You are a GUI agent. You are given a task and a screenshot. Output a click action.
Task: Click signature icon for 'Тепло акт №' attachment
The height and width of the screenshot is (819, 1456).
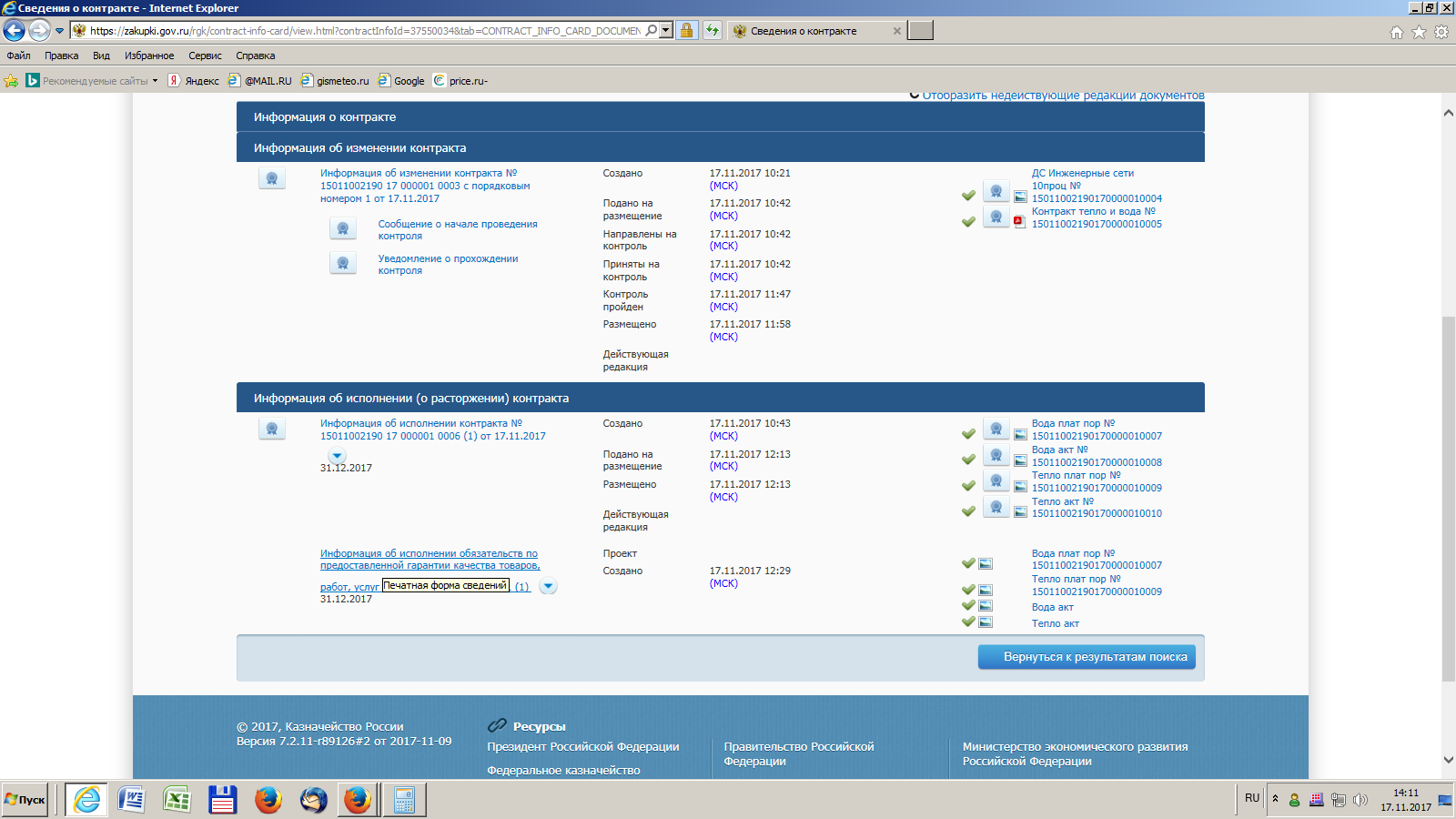click(x=996, y=507)
